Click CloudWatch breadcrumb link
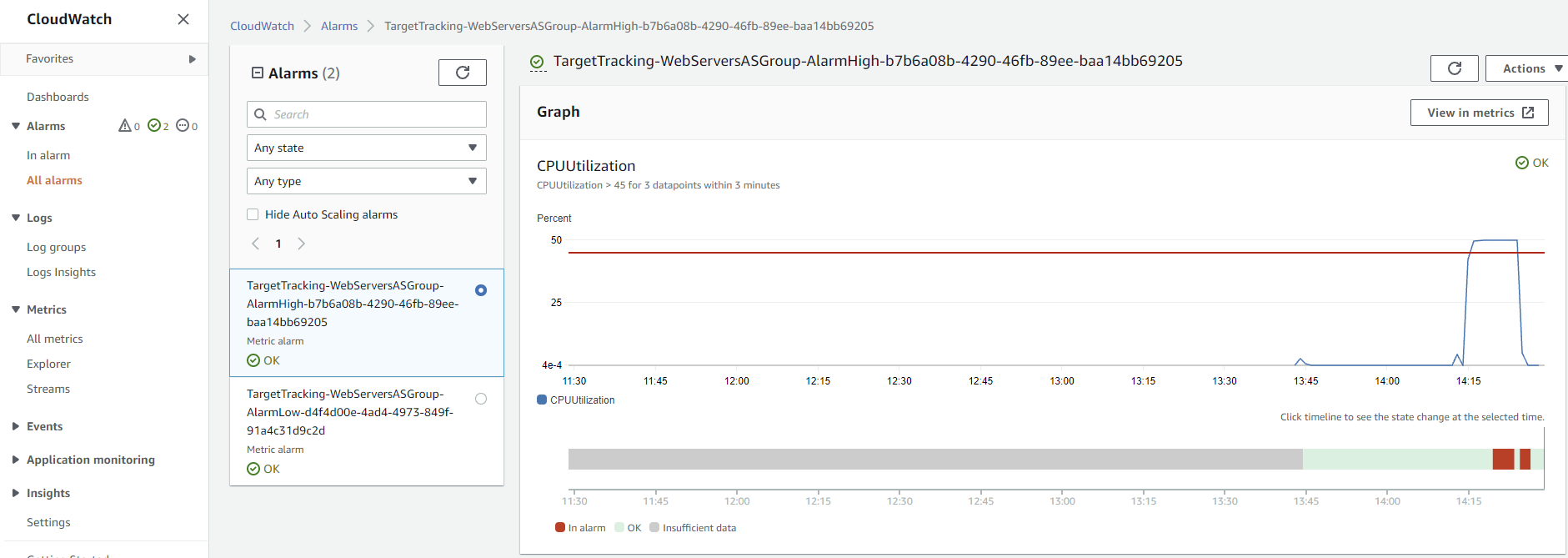Screen dimensions: 1568x558 [x=262, y=26]
